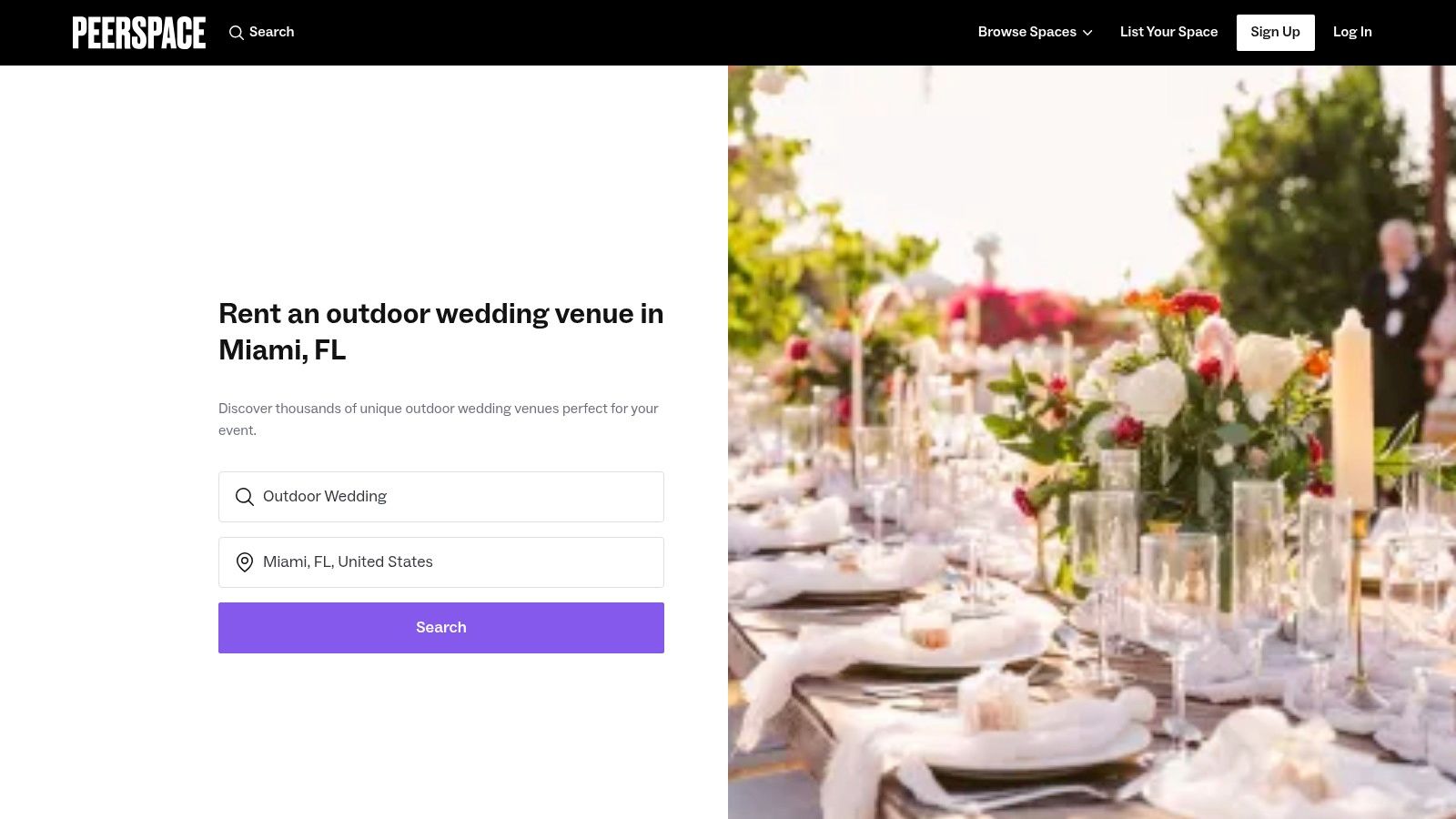Click the Discover thousands description text
The height and width of the screenshot is (819, 1456).
coord(439,420)
